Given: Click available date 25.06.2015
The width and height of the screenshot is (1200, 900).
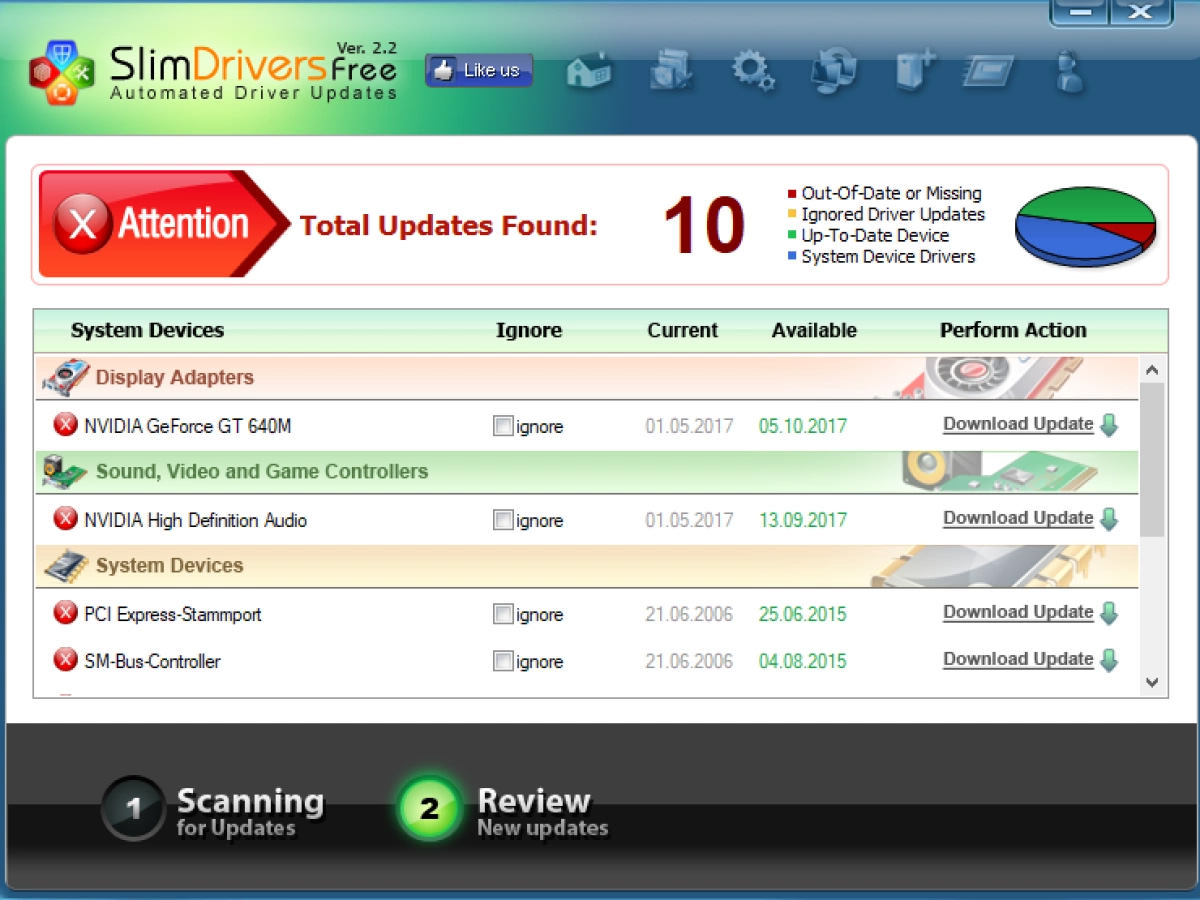Looking at the screenshot, I should pyautogui.click(x=802, y=614).
